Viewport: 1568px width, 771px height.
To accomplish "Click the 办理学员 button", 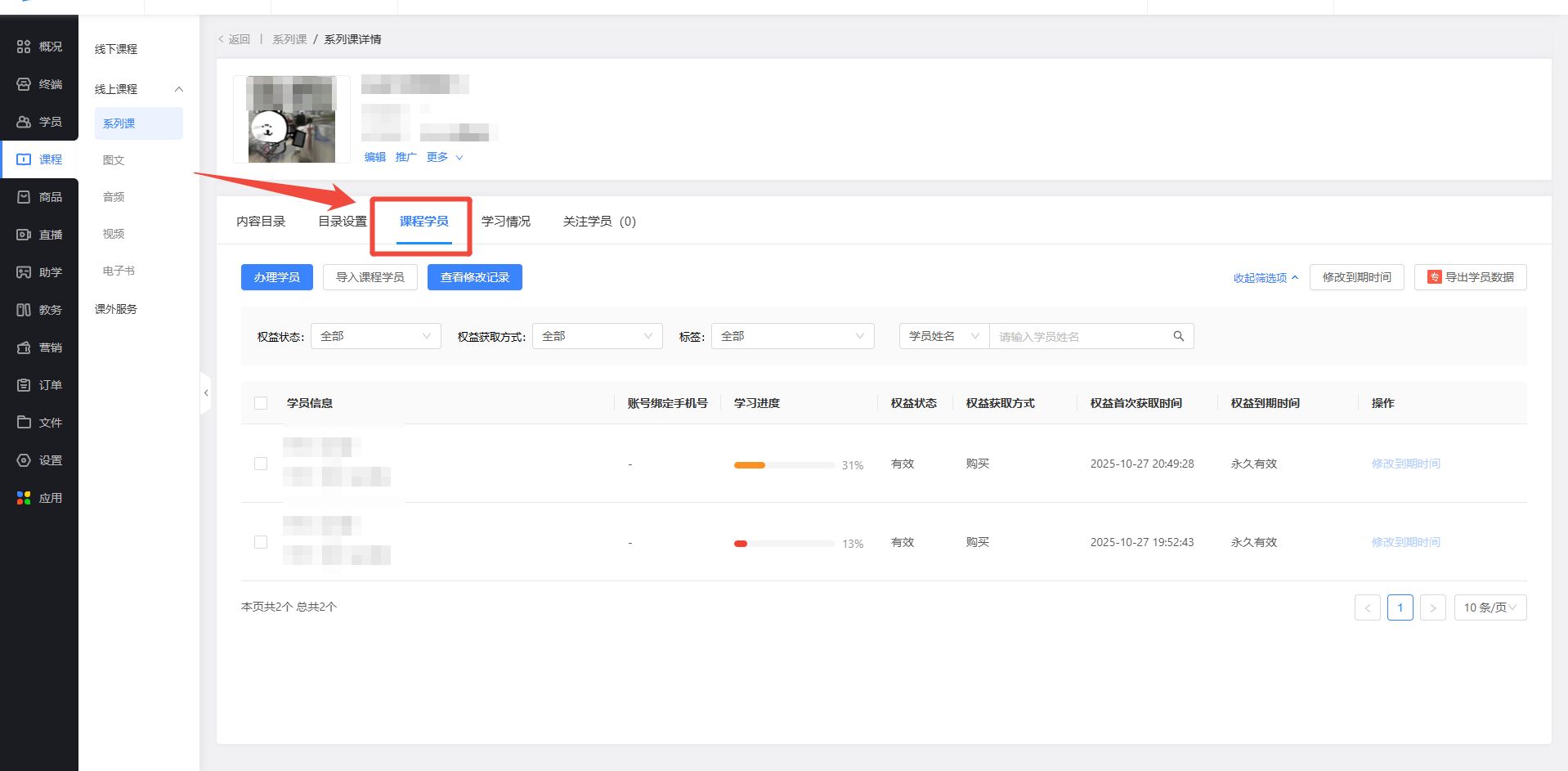I will tap(276, 277).
